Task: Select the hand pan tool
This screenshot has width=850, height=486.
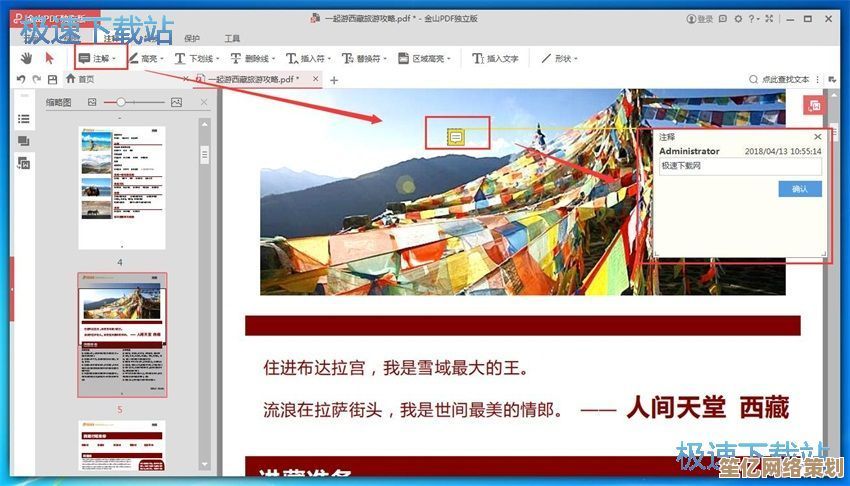Action: [26, 58]
